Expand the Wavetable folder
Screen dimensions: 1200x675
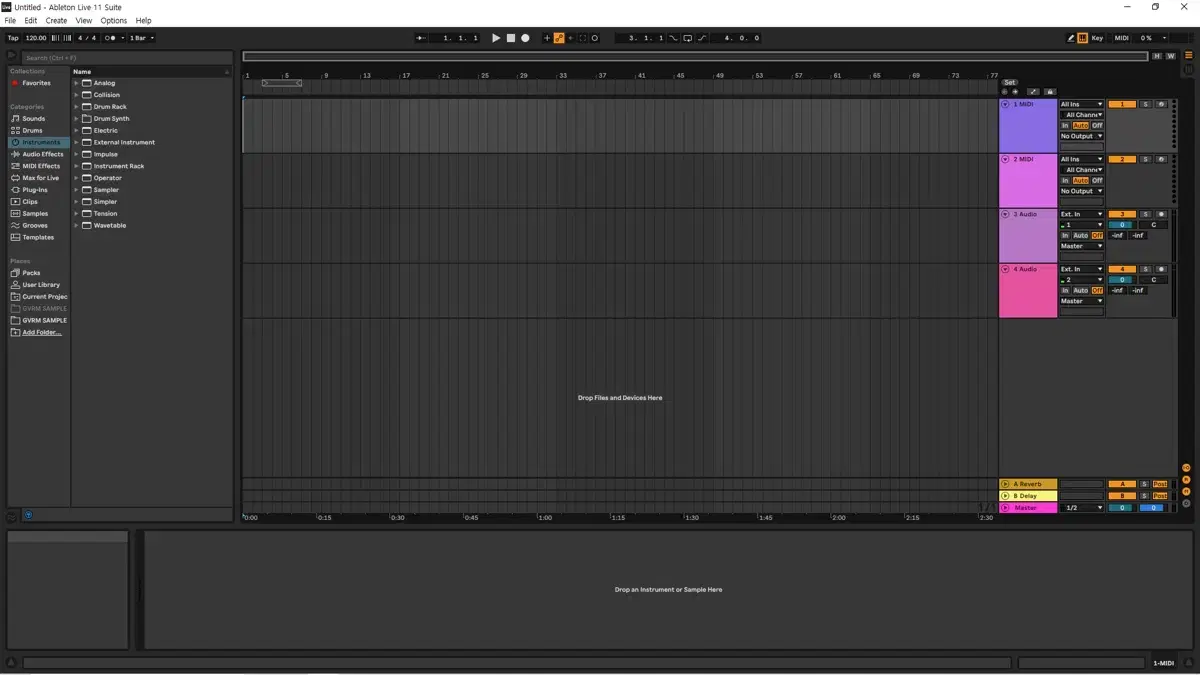76,226
